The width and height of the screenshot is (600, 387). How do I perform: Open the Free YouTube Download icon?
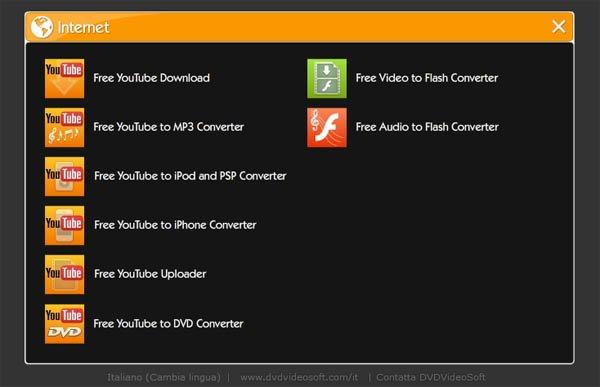pyautogui.click(x=64, y=78)
